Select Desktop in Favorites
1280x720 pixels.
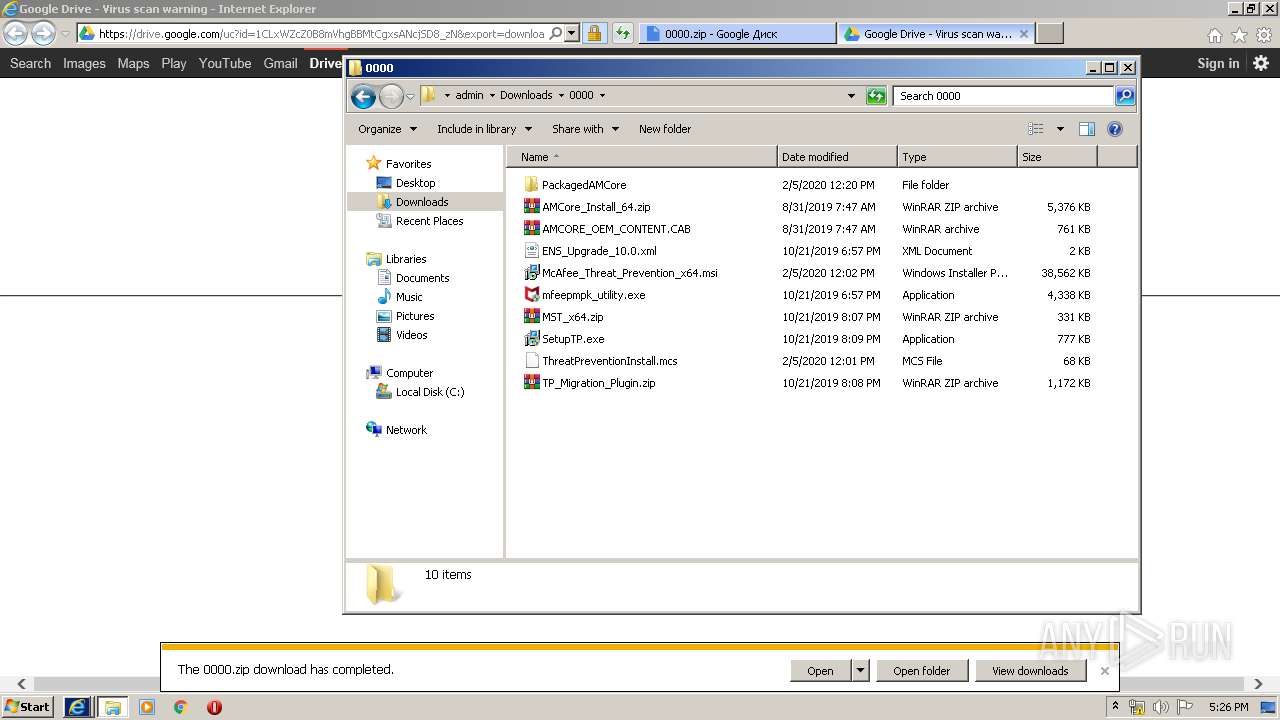[x=415, y=183]
